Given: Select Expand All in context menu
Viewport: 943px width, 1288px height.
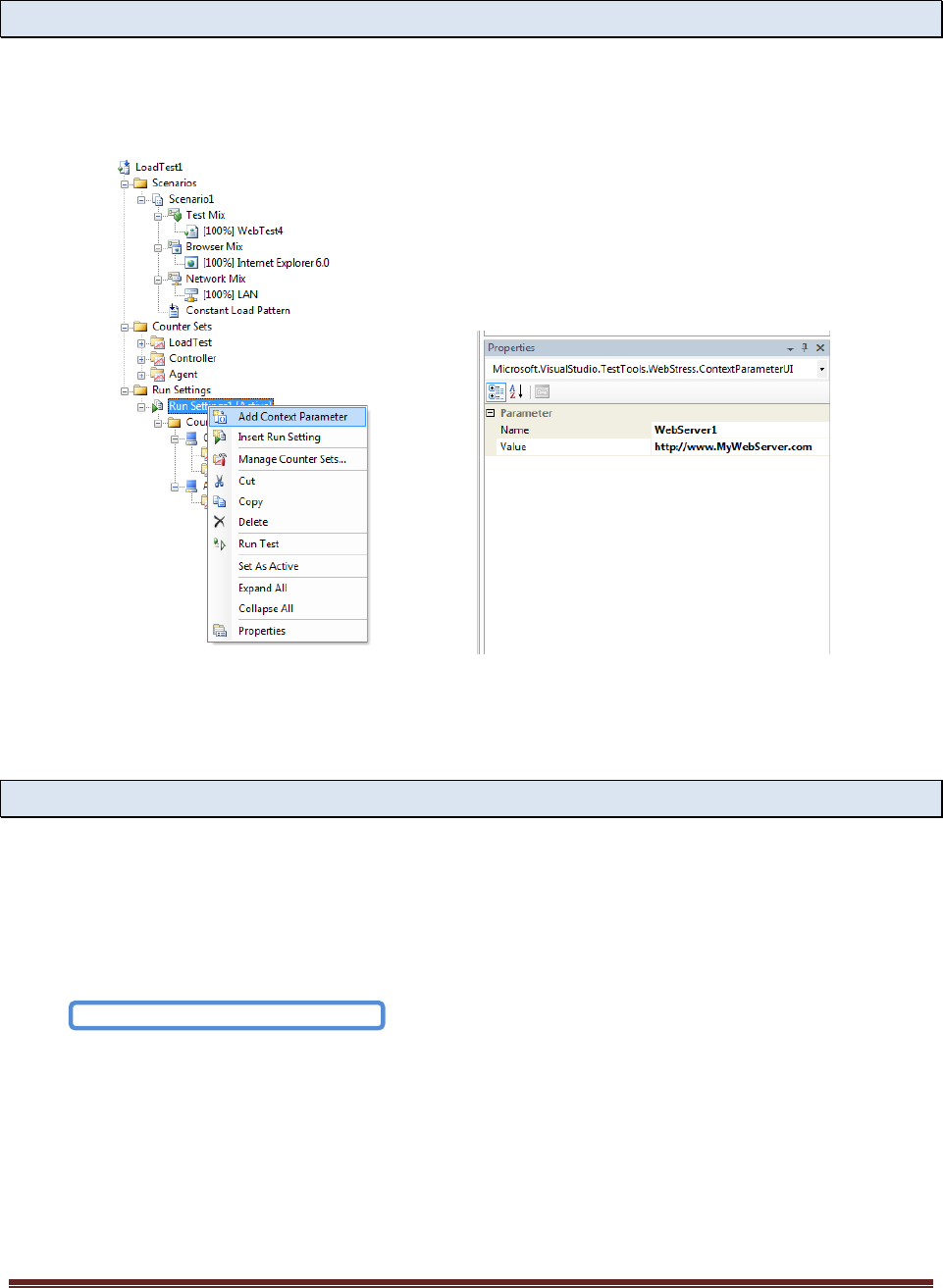Looking at the screenshot, I should (x=288, y=588).
